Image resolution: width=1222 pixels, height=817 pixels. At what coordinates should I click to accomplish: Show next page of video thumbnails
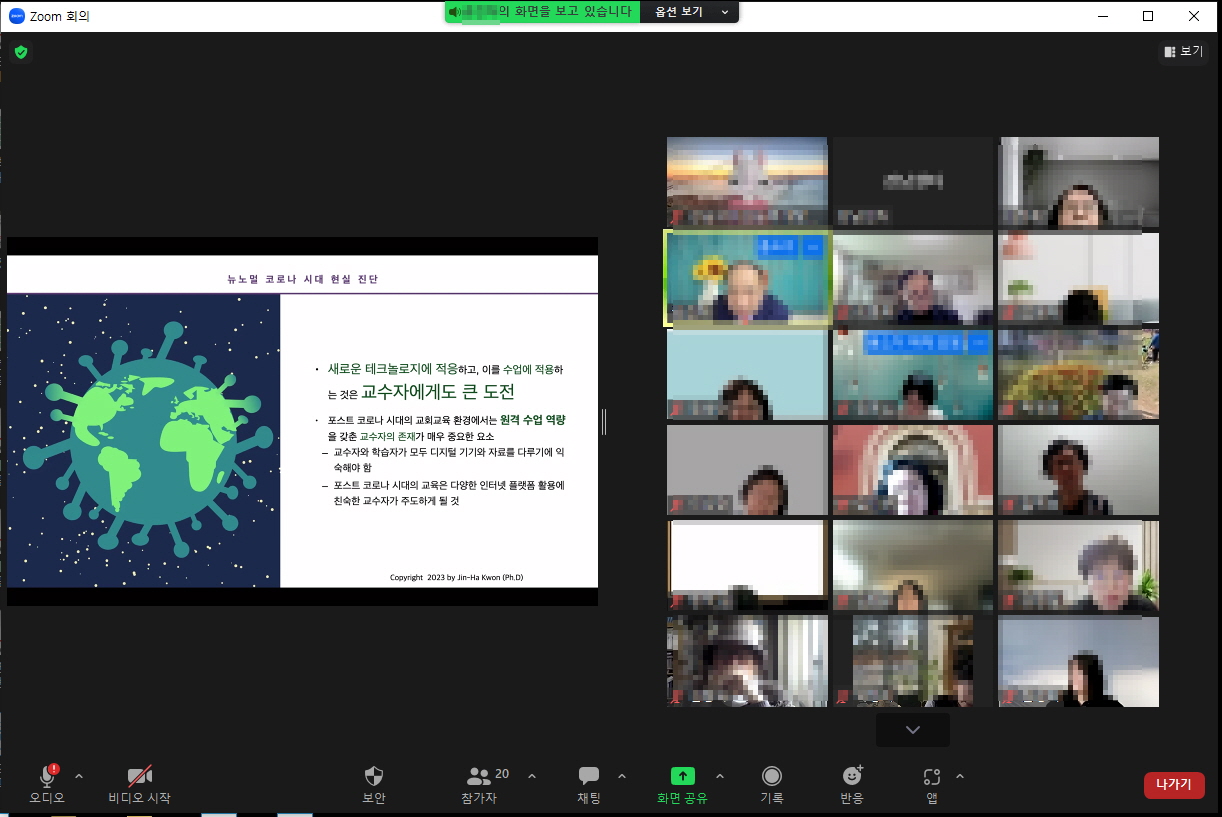912,730
